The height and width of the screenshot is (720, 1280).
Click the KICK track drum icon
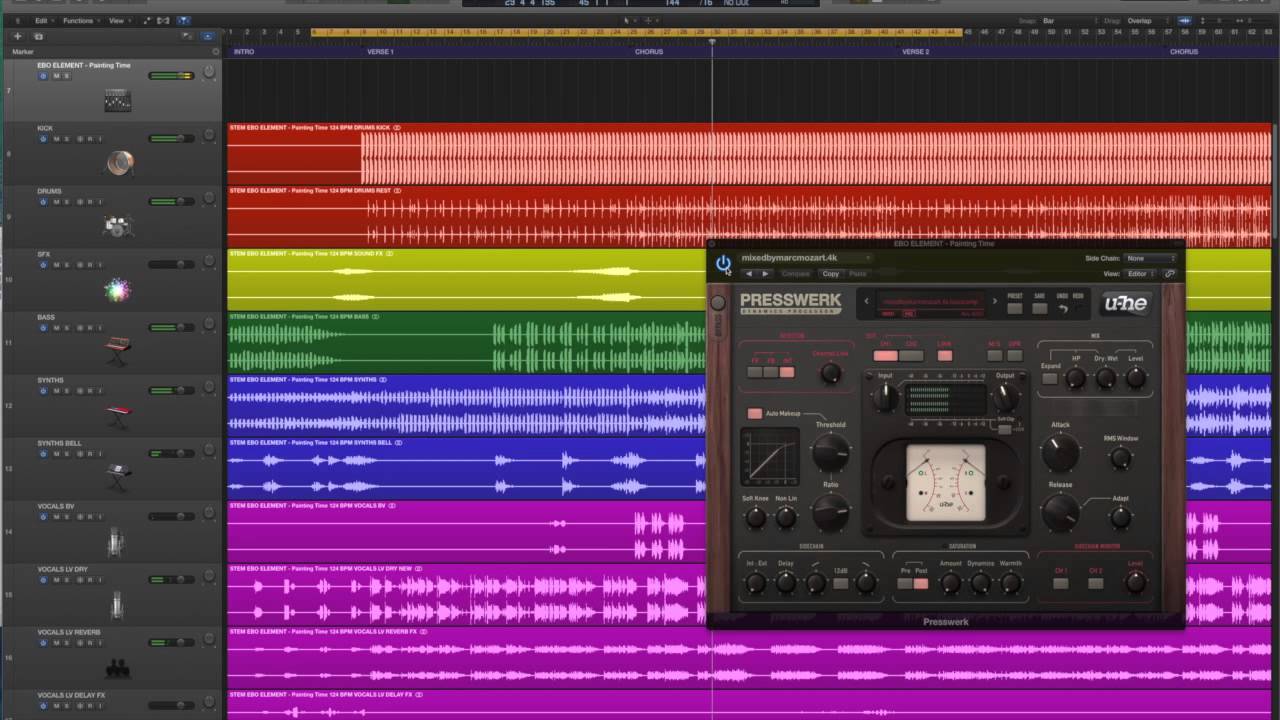coord(119,162)
